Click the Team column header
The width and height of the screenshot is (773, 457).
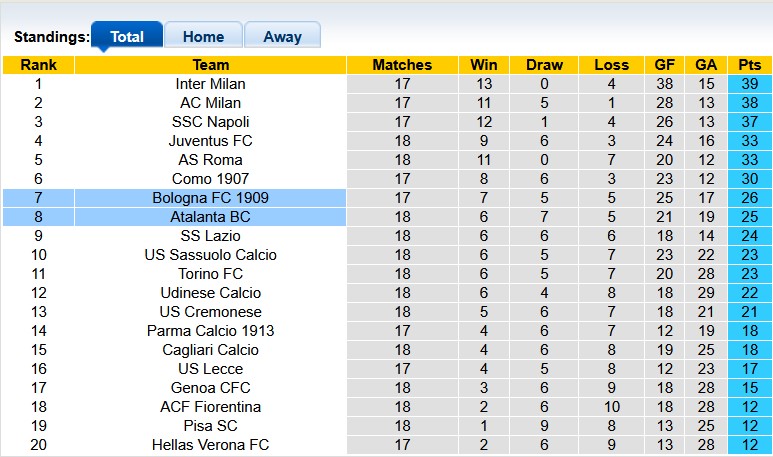(x=210, y=65)
